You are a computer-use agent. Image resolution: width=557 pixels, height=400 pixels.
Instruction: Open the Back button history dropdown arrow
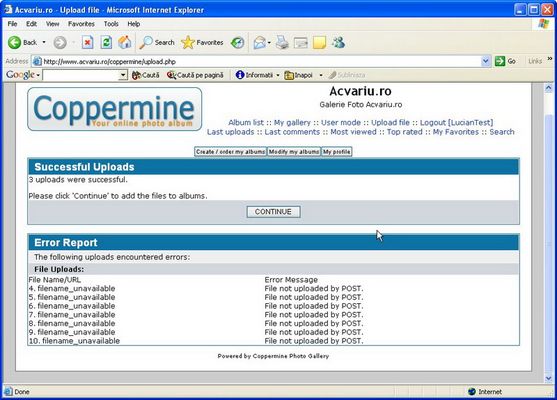(44, 42)
